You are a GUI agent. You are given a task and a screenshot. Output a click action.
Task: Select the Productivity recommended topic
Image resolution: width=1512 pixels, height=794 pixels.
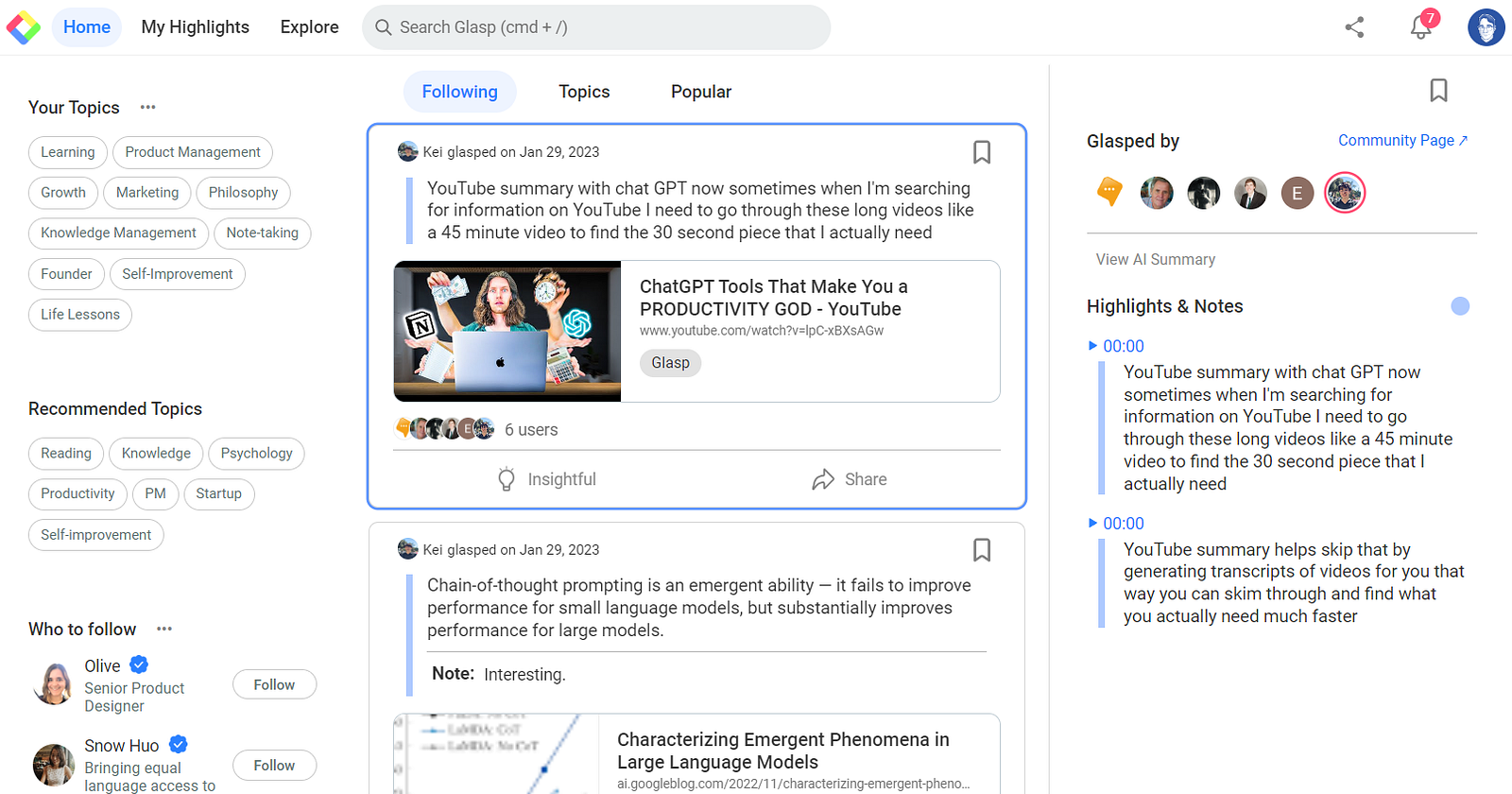point(77,493)
